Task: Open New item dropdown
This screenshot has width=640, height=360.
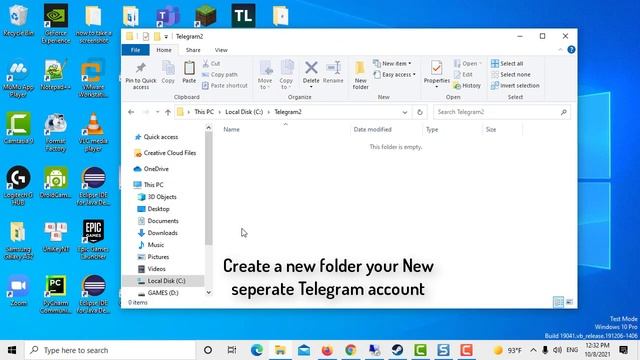Action: tap(392, 64)
